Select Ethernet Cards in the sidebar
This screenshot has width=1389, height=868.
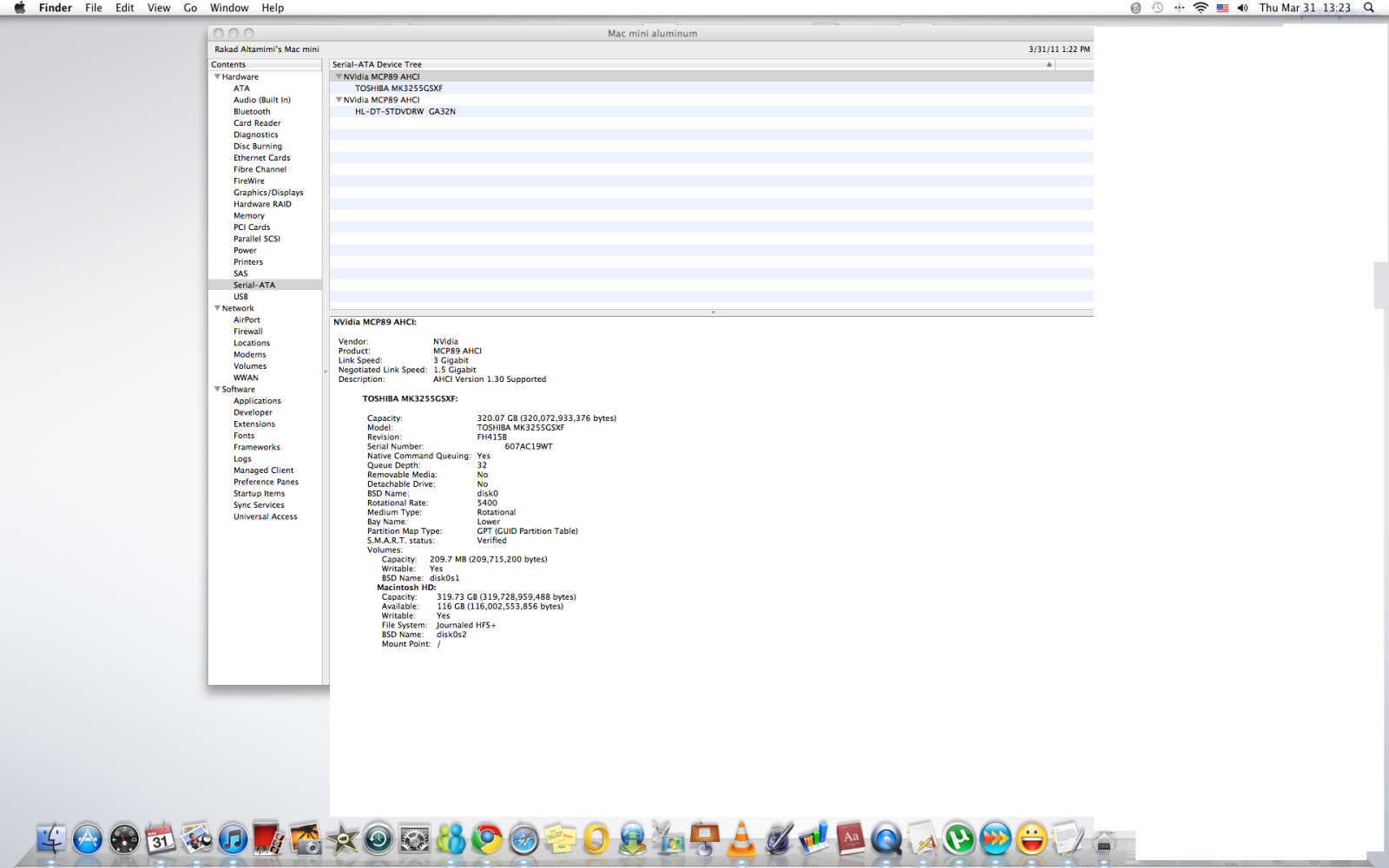[x=261, y=158]
